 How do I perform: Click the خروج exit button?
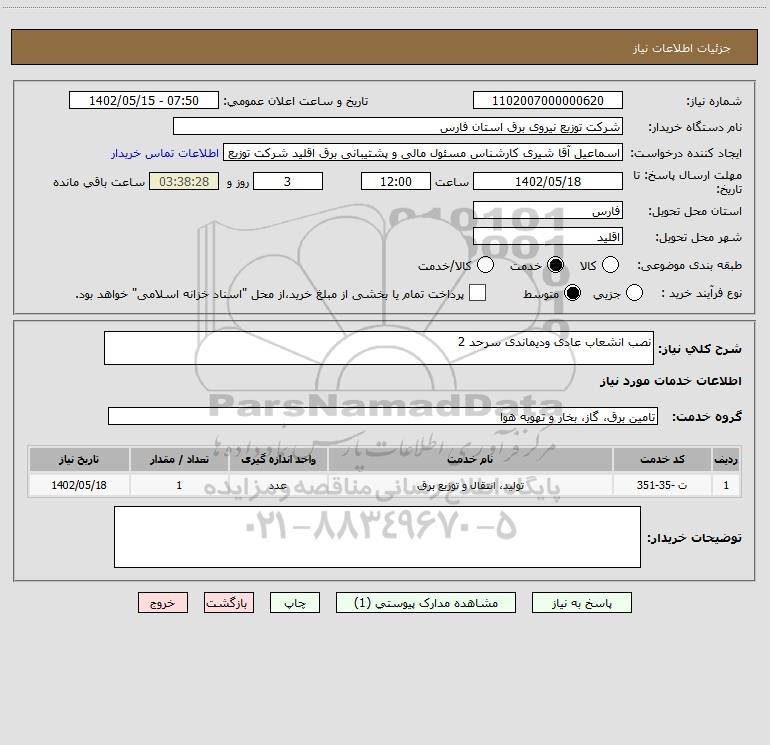tap(163, 603)
